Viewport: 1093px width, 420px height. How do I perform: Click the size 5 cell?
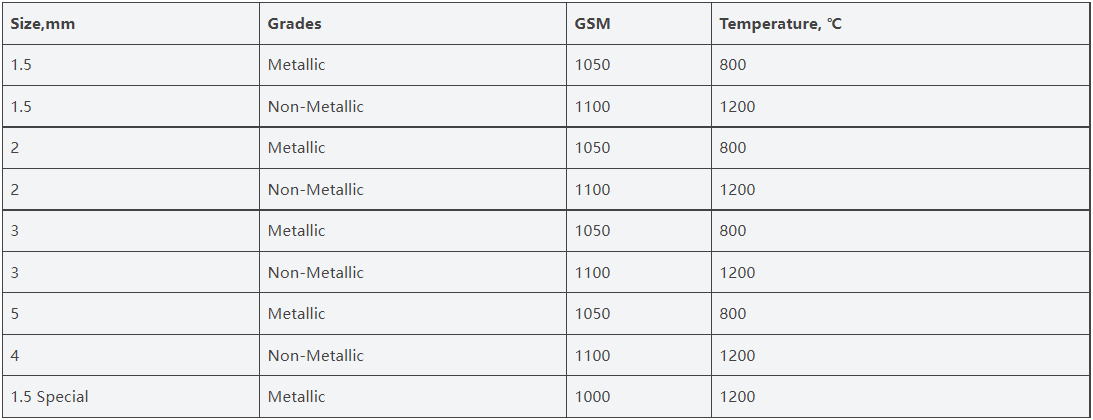131,314
